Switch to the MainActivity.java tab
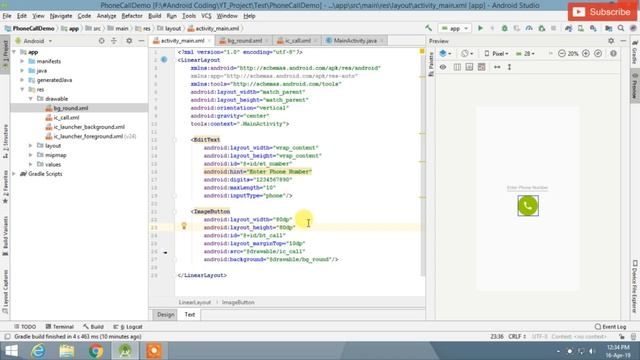Image resolution: width=640 pixels, height=360 pixels. (355, 40)
